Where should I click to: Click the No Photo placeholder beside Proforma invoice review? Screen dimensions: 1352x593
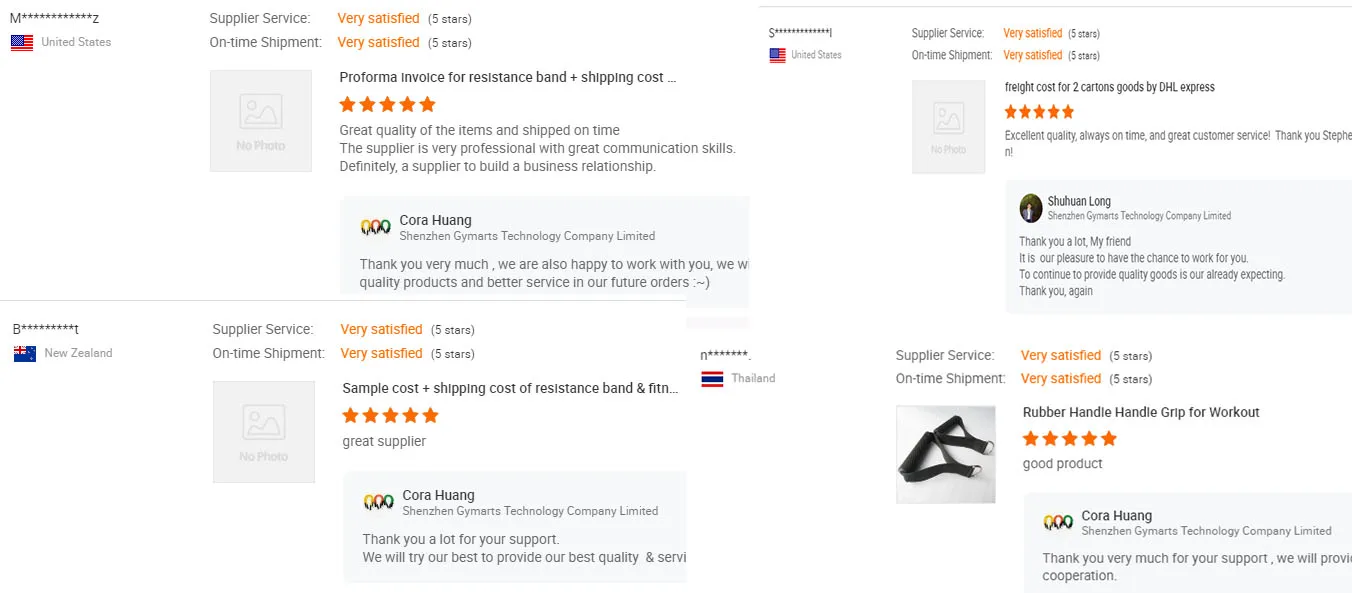pyautogui.click(x=261, y=121)
